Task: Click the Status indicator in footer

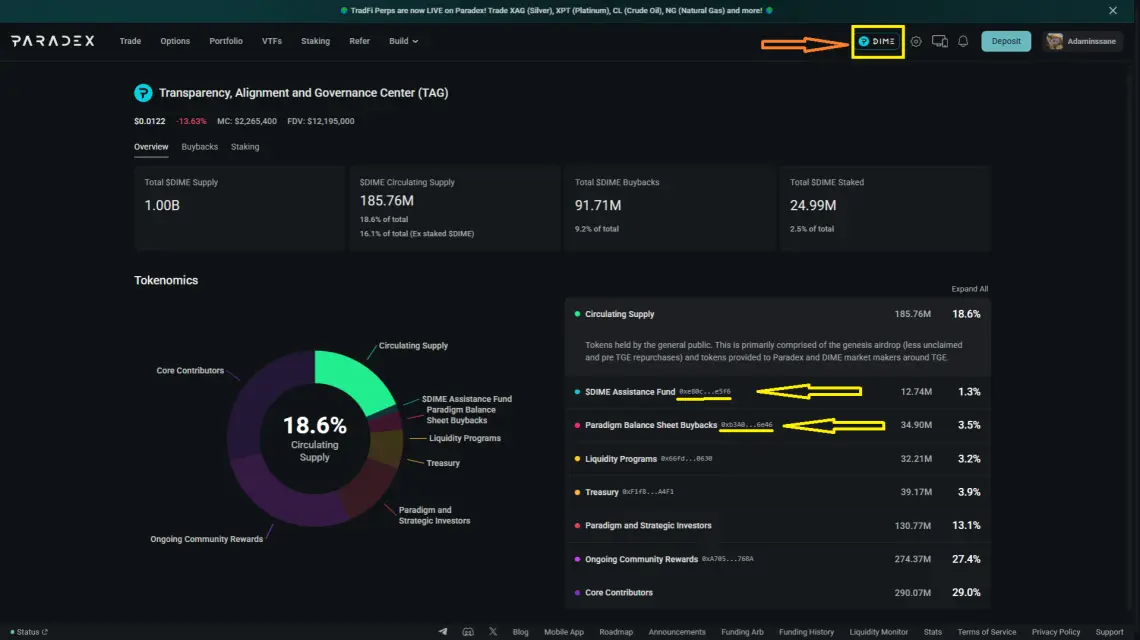Action: point(29,632)
